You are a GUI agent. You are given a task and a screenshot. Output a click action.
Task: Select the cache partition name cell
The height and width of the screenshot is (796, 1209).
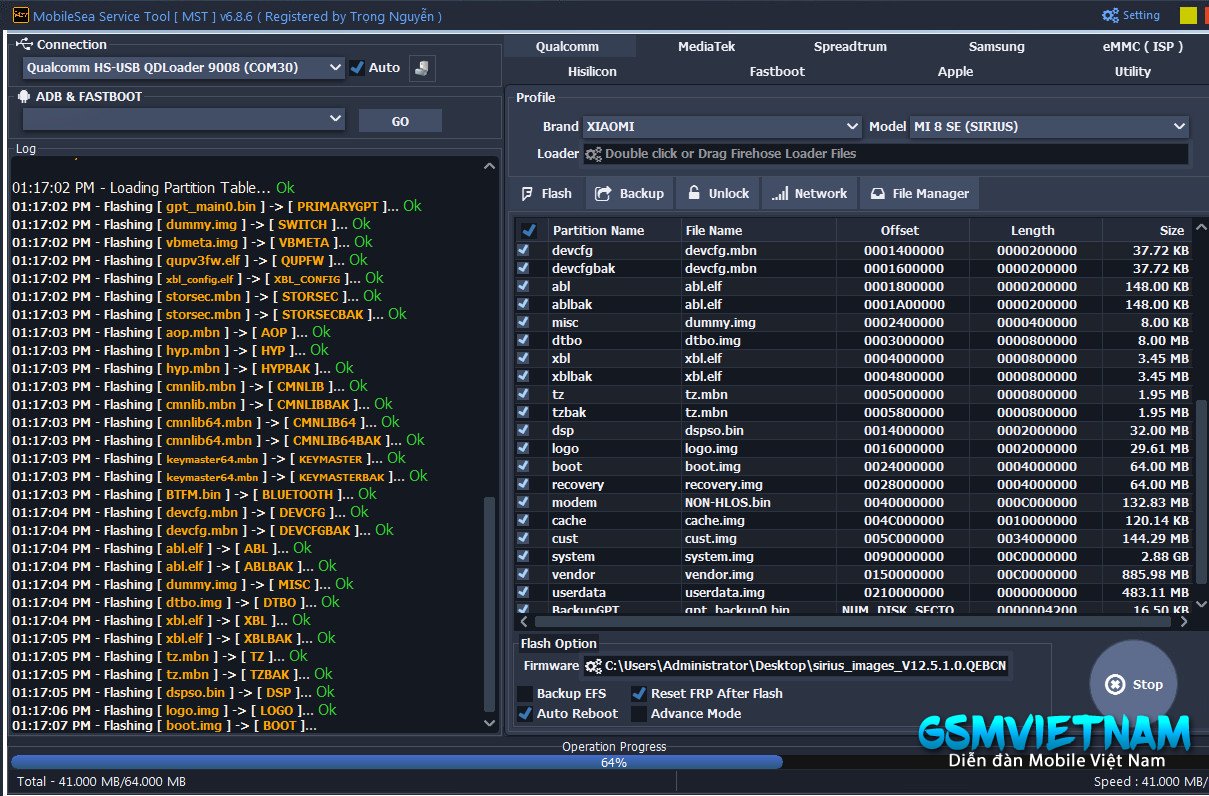(613, 520)
